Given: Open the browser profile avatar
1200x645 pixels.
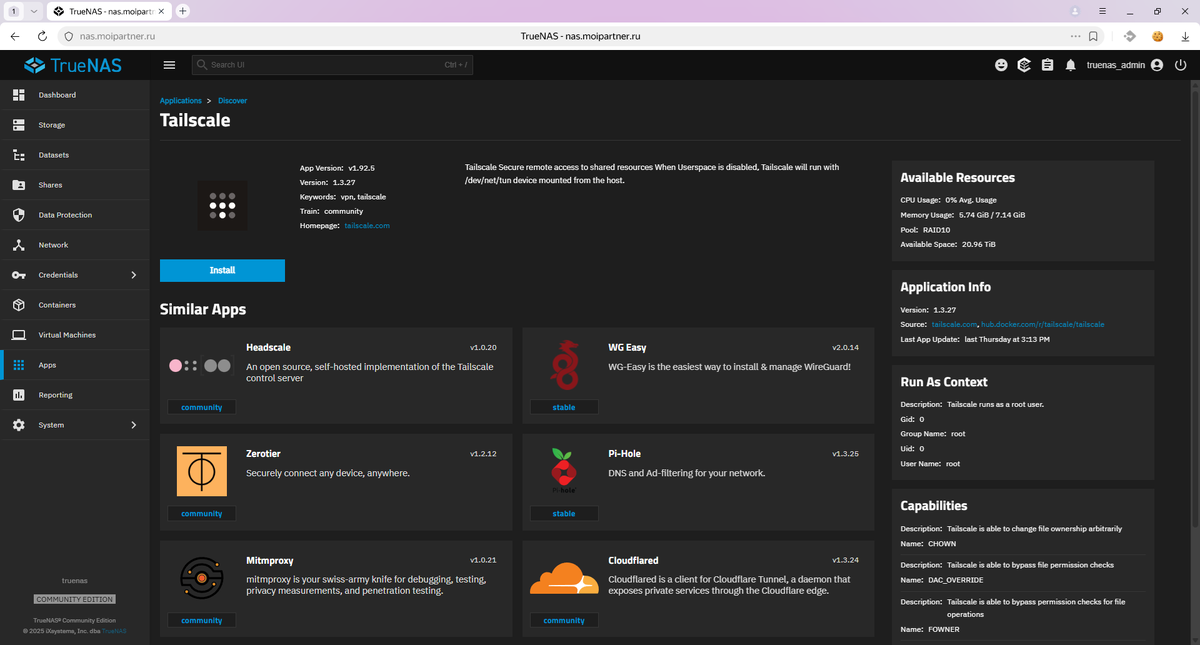Looking at the screenshot, I should pyautogui.click(x=1075, y=11).
